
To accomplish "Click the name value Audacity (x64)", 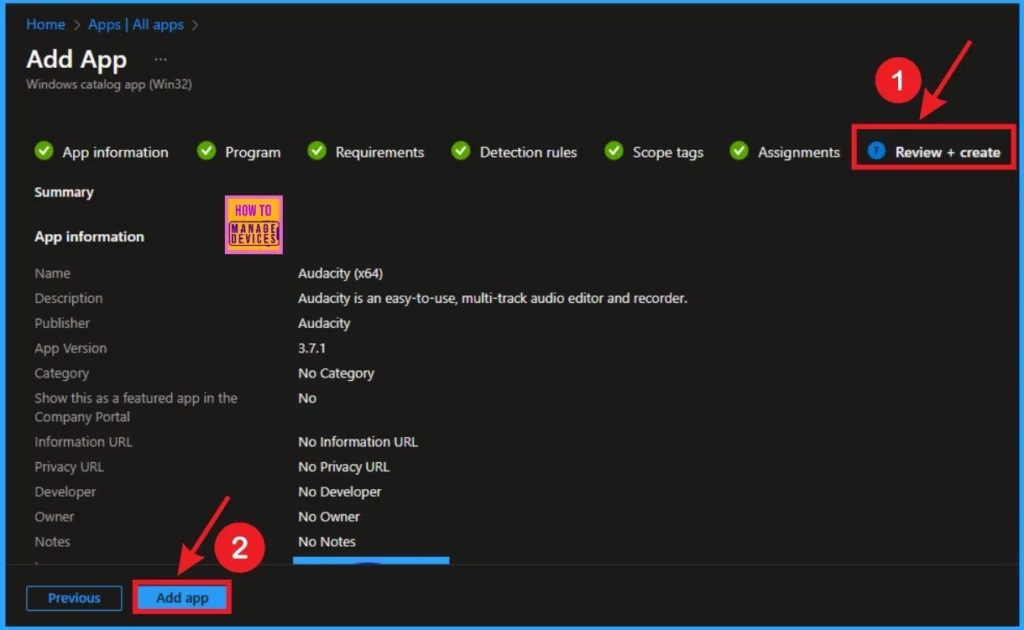I will point(340,273).
